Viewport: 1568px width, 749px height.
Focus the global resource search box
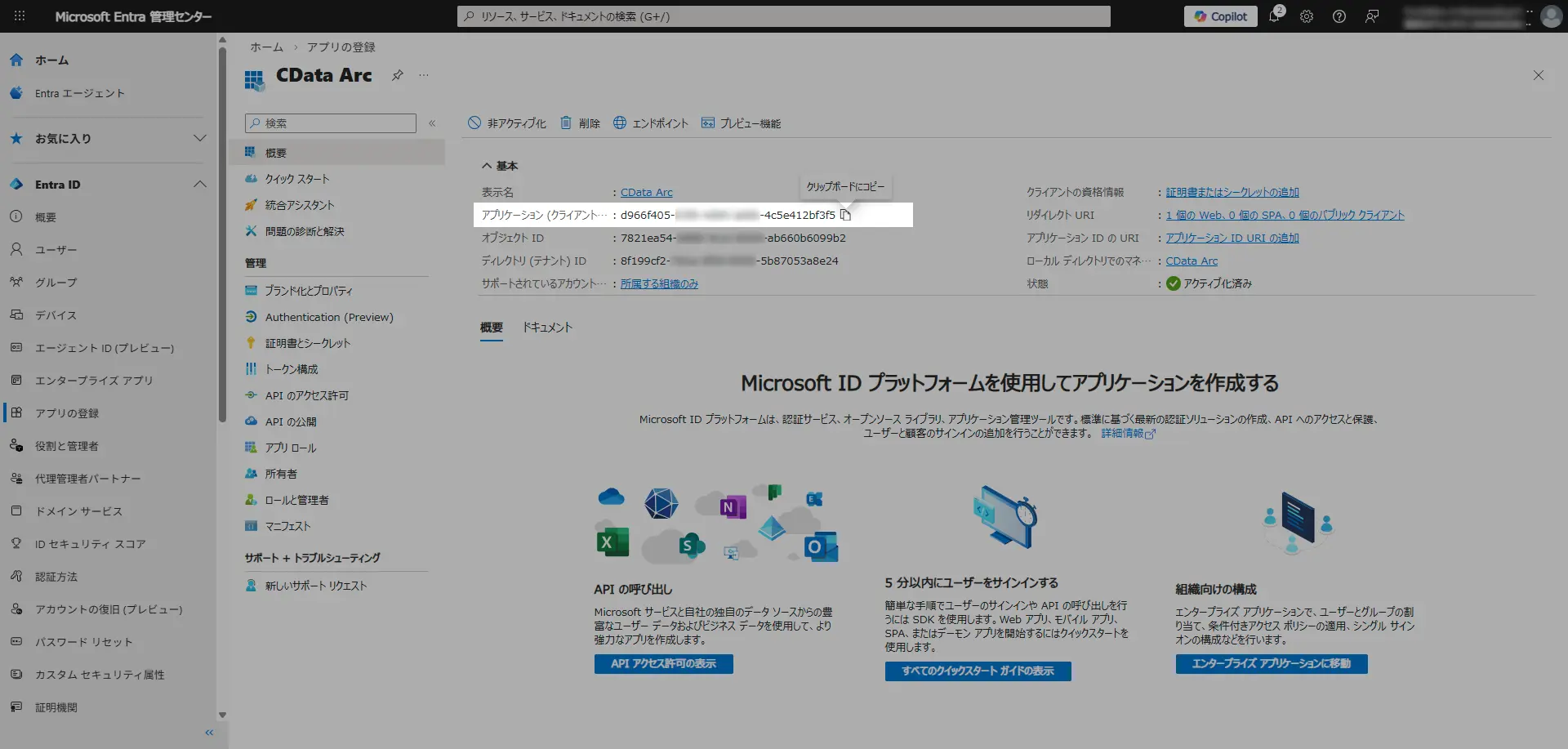[784, 16]
